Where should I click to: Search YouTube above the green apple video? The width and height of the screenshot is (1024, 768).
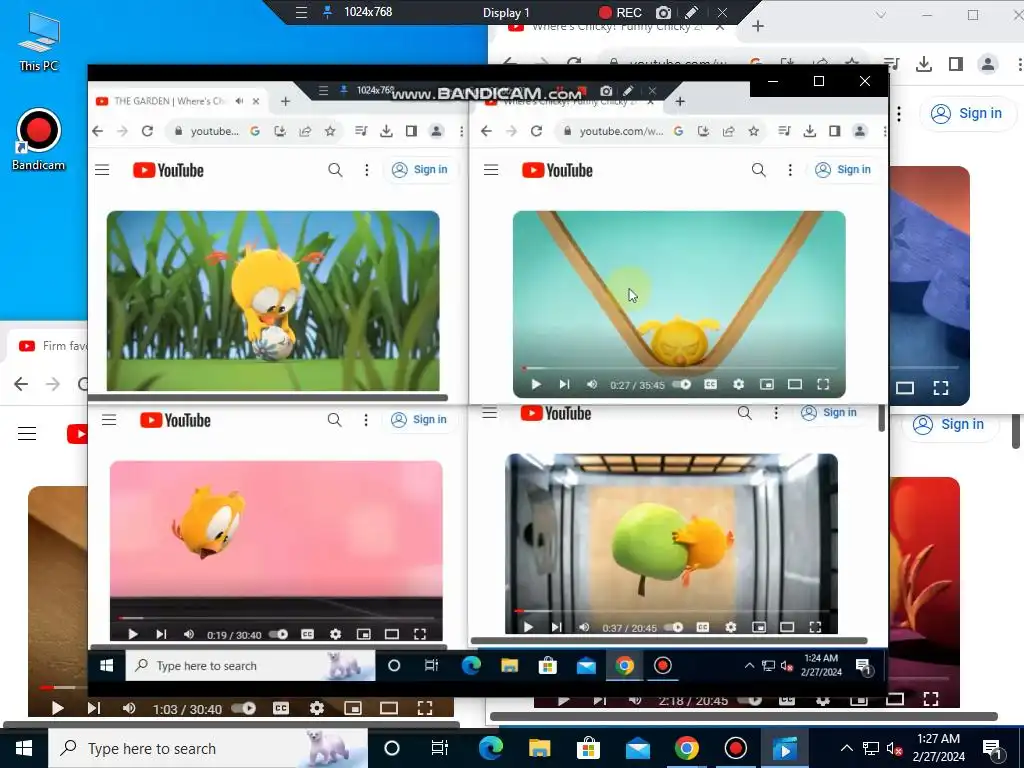click(744, 413)
